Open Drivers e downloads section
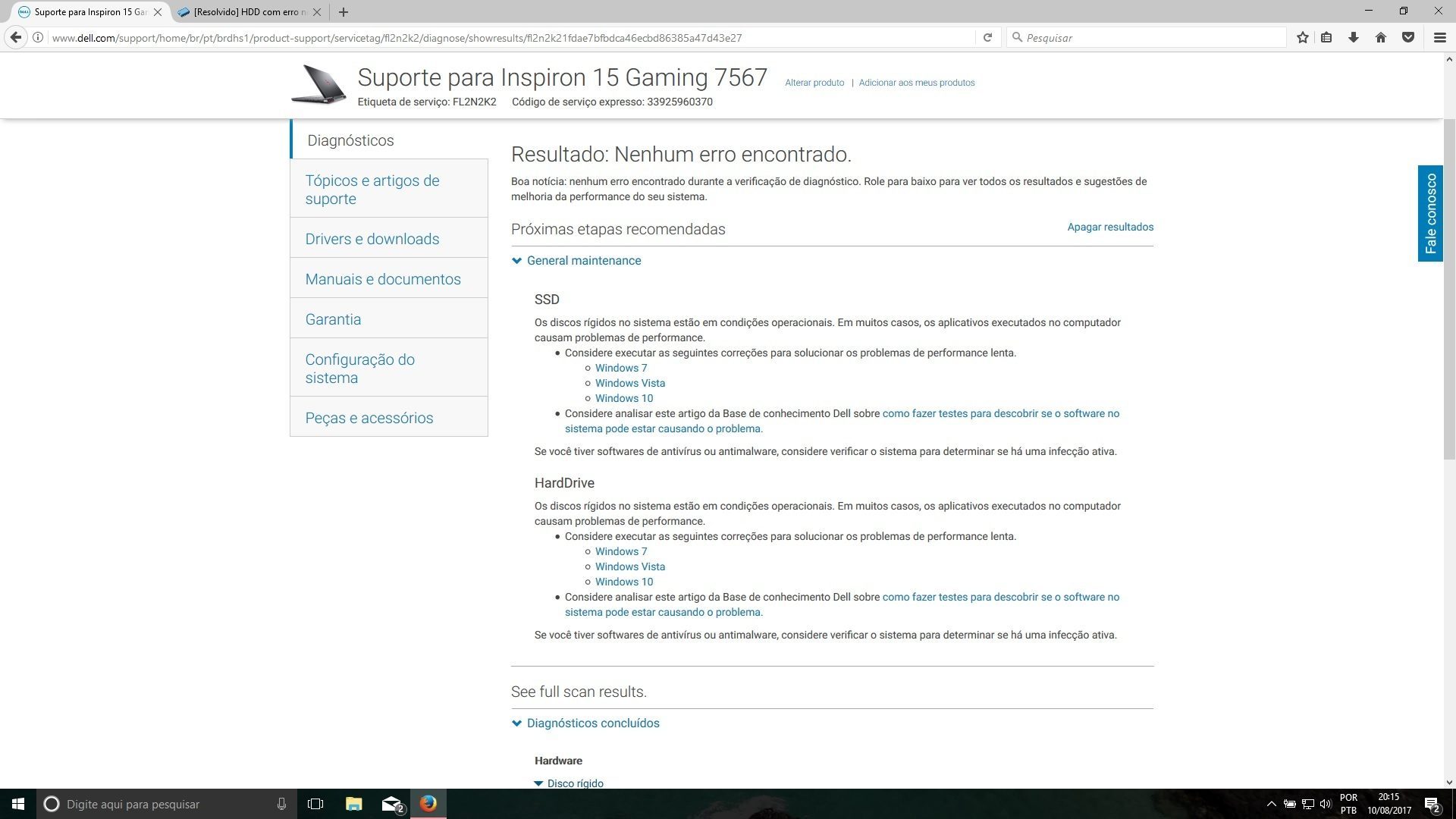 389,238
